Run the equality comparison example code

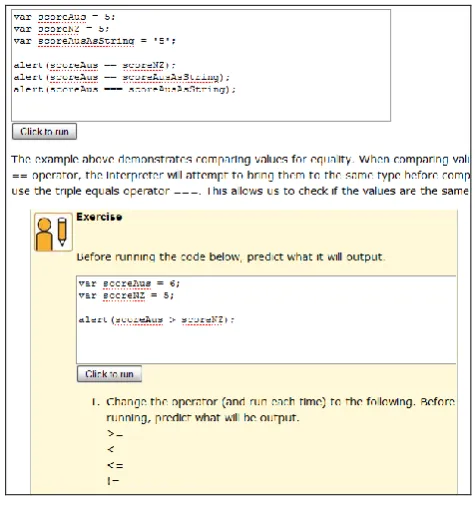point(44,131)
